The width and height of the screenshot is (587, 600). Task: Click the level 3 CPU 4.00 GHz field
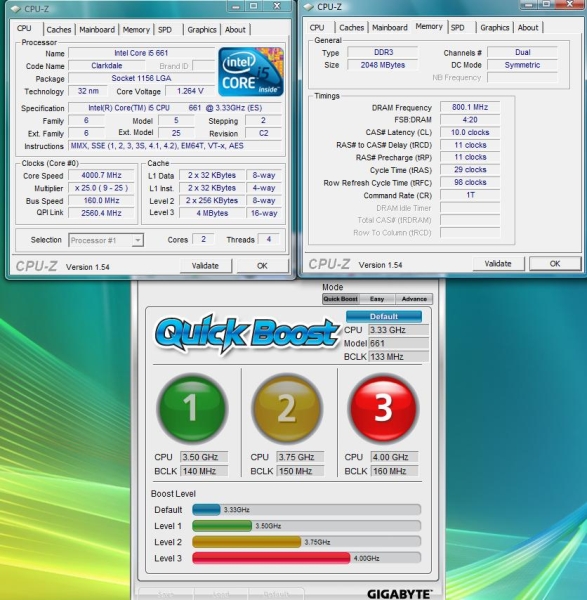394,457
